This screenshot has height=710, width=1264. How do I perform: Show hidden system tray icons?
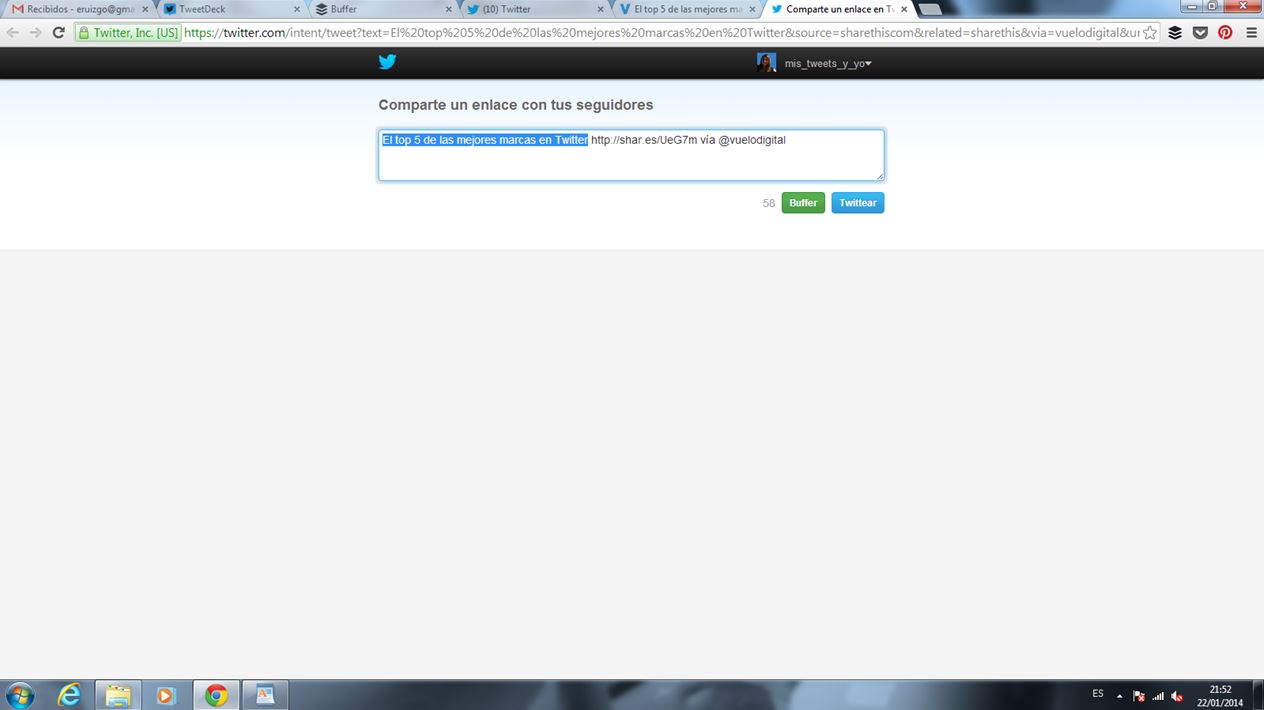tap(1119, 696)
